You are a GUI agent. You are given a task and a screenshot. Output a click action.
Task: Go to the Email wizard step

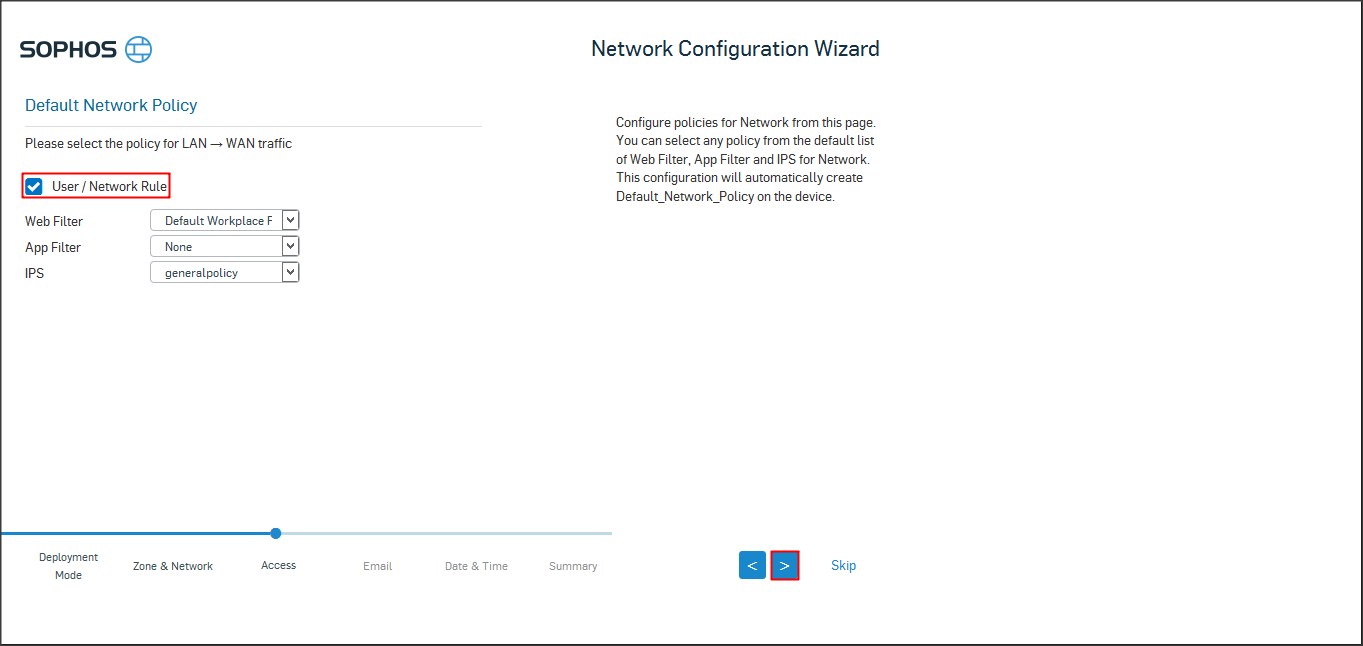[x=377, y=566]
